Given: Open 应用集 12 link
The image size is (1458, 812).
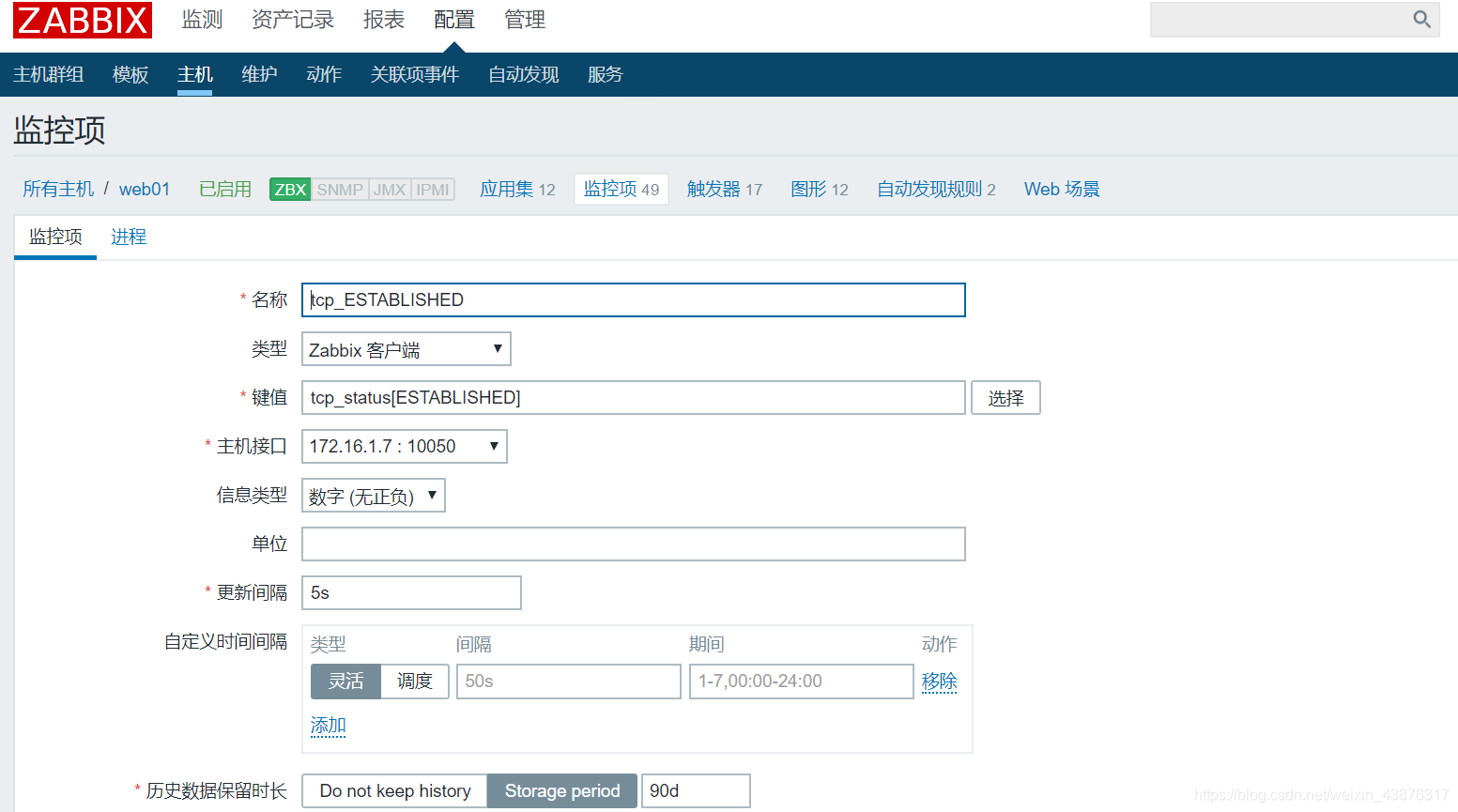Looking at the screenshot, I should (x=517, y=189).
